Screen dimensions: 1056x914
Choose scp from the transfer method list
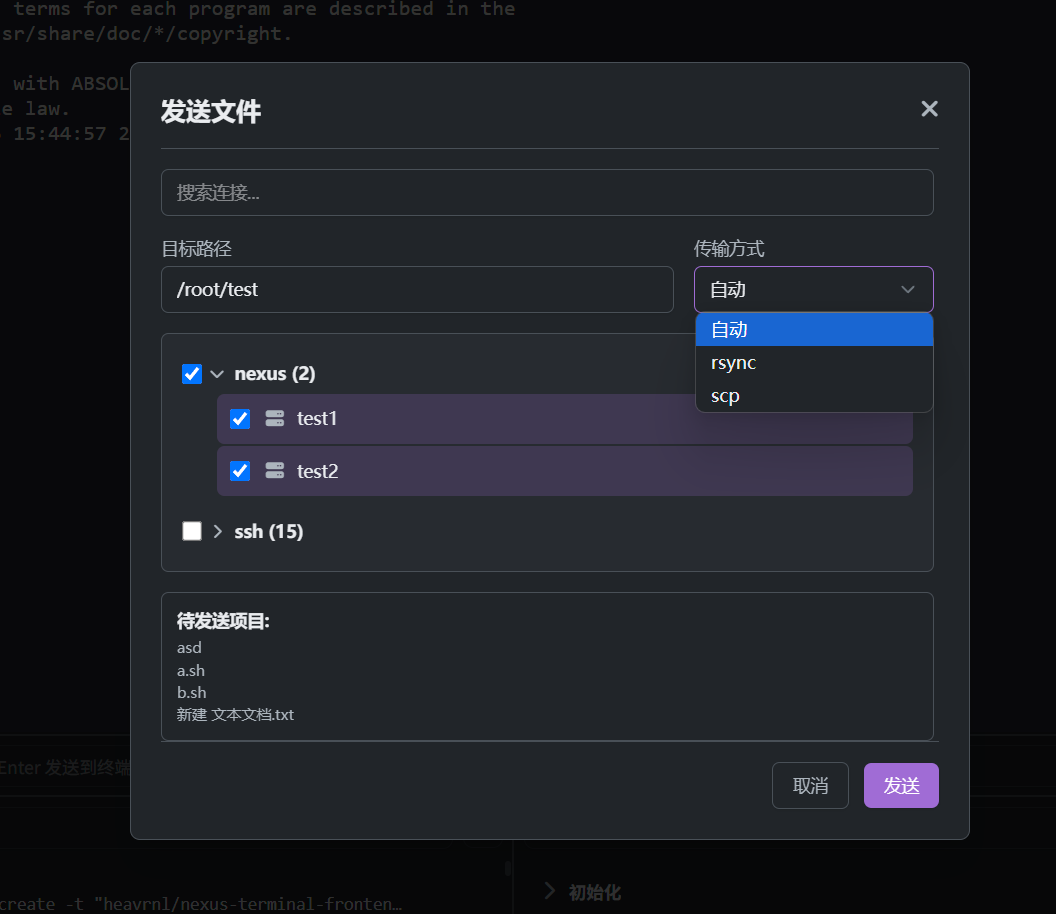click(814, 395)
